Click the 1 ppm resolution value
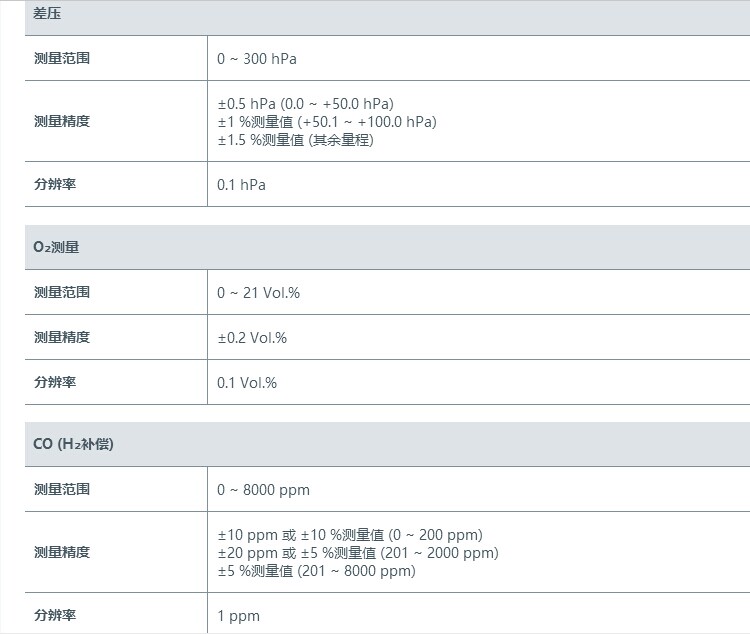This screenshot has width=750, height=634. 238,616
